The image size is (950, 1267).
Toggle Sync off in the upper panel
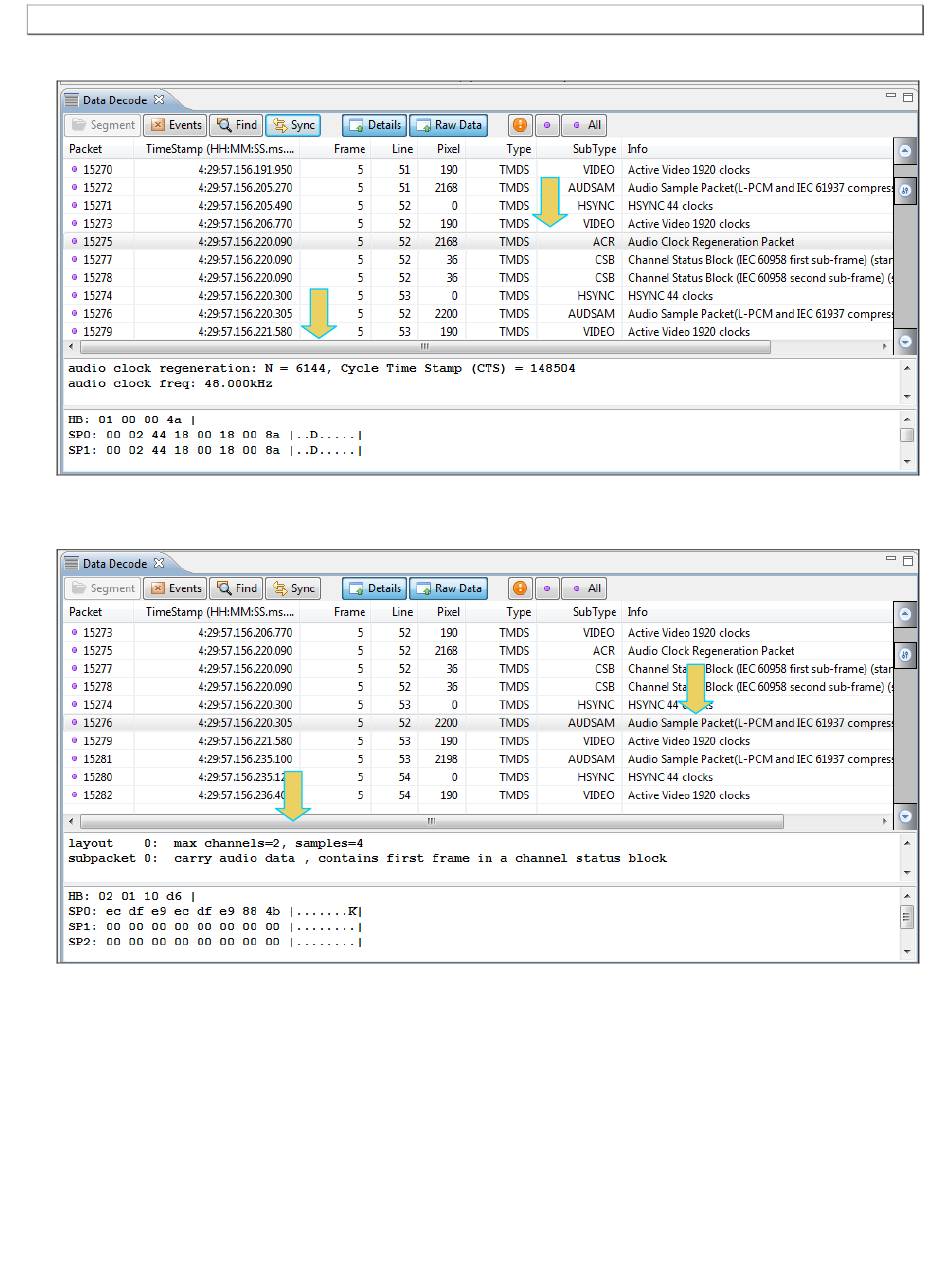pos(293,125)
